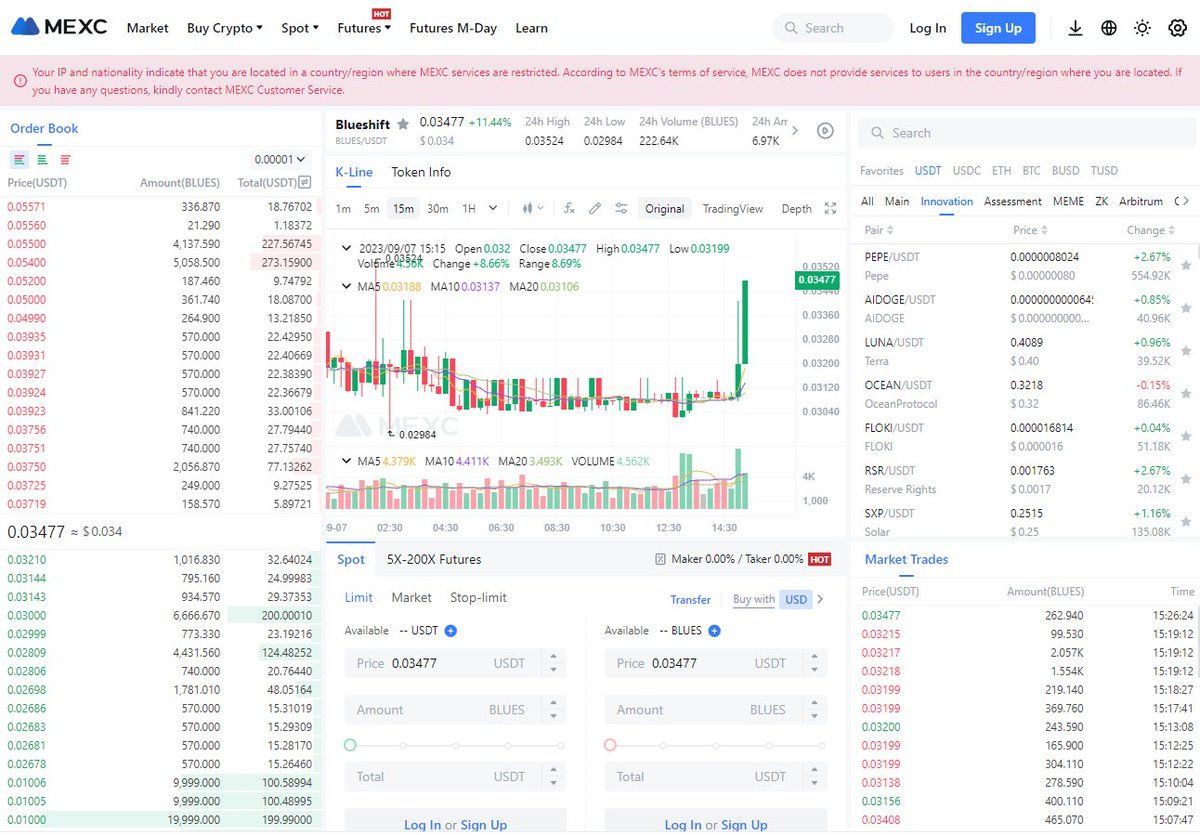Collapse the MA indicator line chevron

(347, 286)
